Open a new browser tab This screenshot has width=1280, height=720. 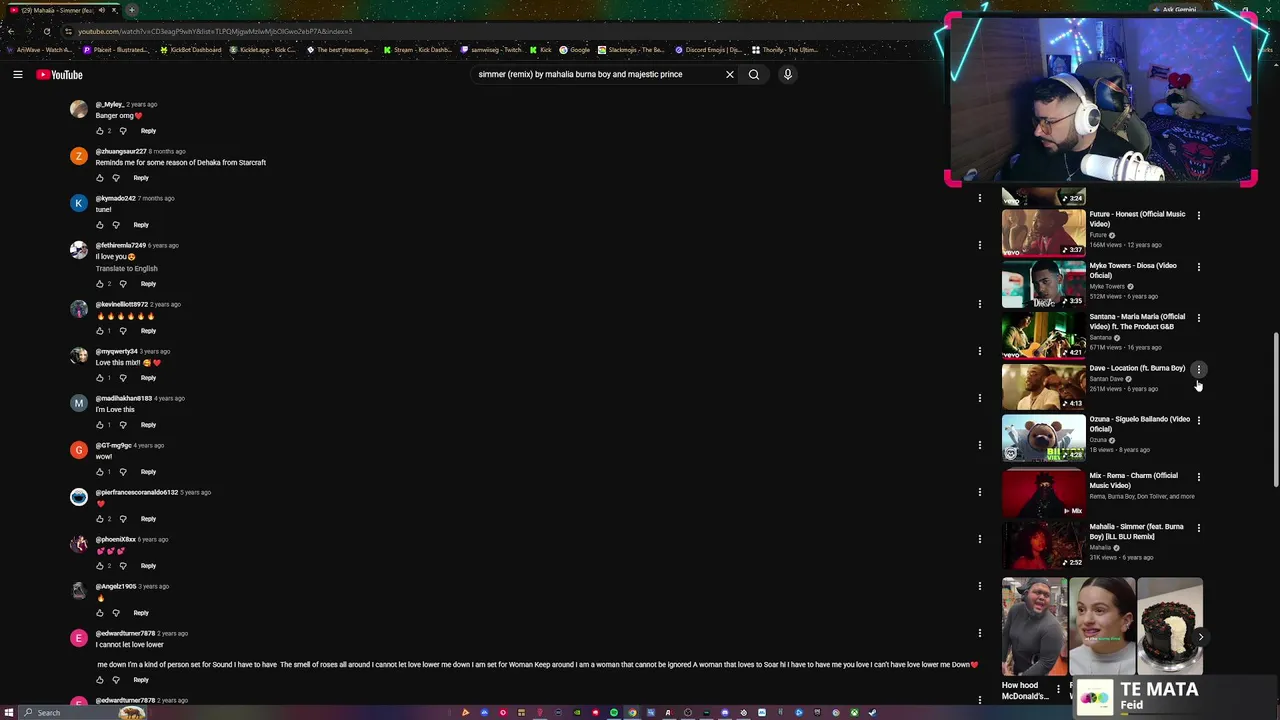click(x=131, y=10)
